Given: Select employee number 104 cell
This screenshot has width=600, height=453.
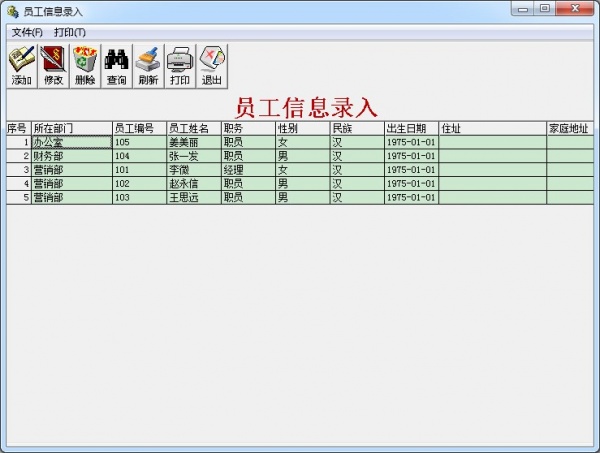Looking at the screenshot, I should [x=140, y=156].
